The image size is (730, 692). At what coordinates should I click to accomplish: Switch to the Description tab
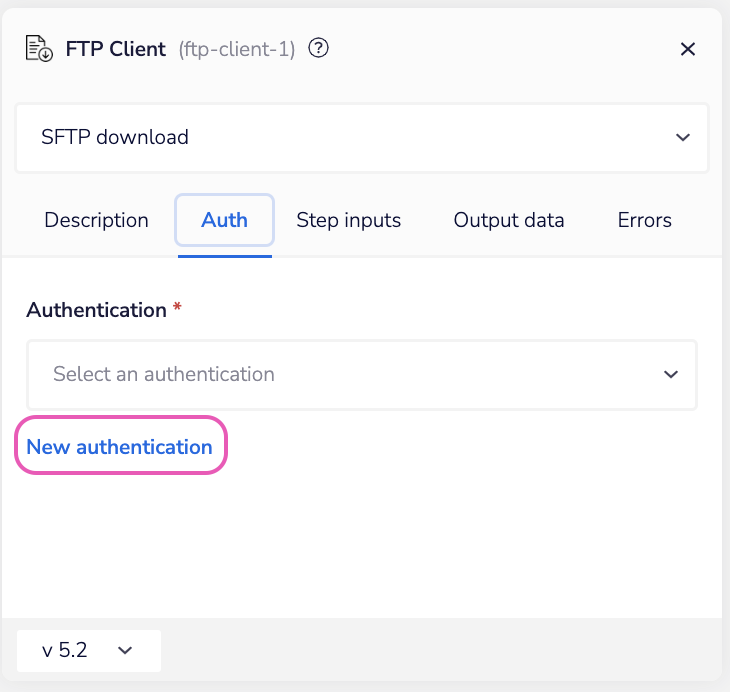click(x=96, y=220)
